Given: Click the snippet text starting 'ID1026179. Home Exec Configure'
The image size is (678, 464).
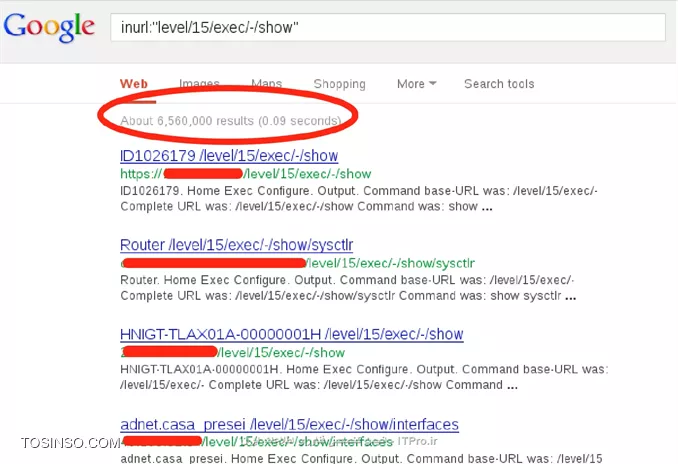Looking at the screenshot, I should 359,198.
